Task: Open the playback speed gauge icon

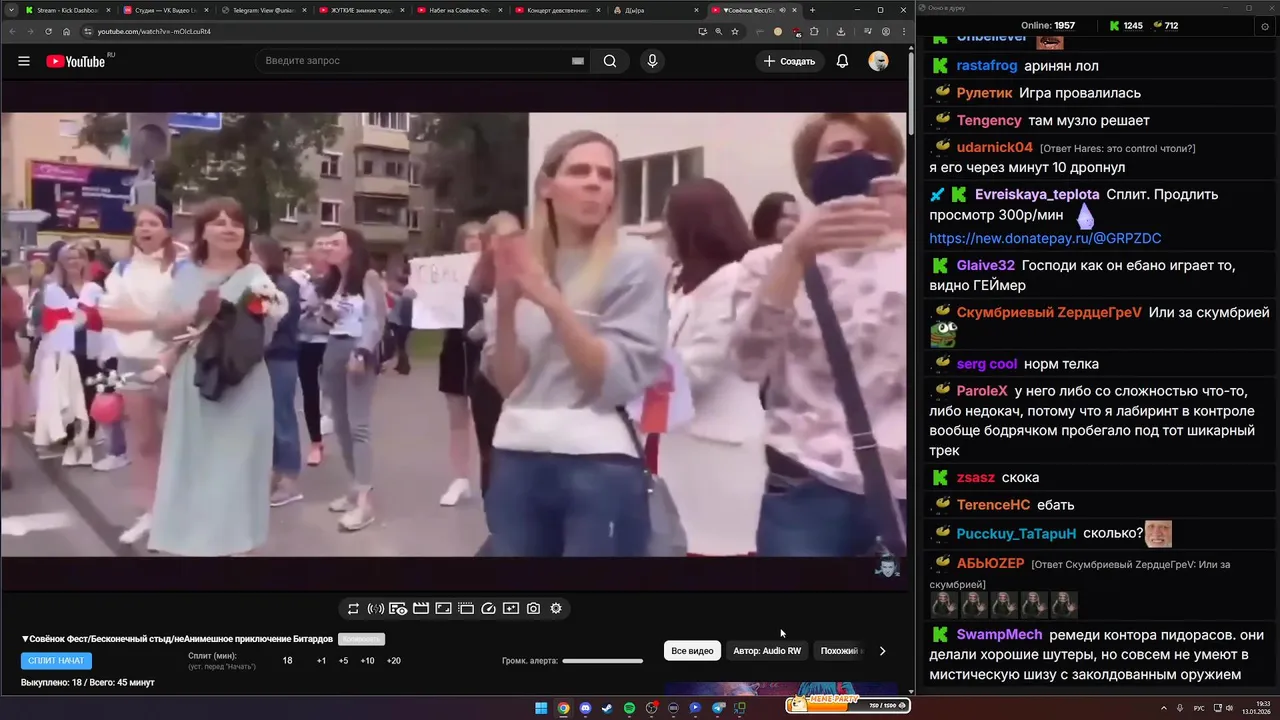Action: pyautogui.click(x=488, y=608)
